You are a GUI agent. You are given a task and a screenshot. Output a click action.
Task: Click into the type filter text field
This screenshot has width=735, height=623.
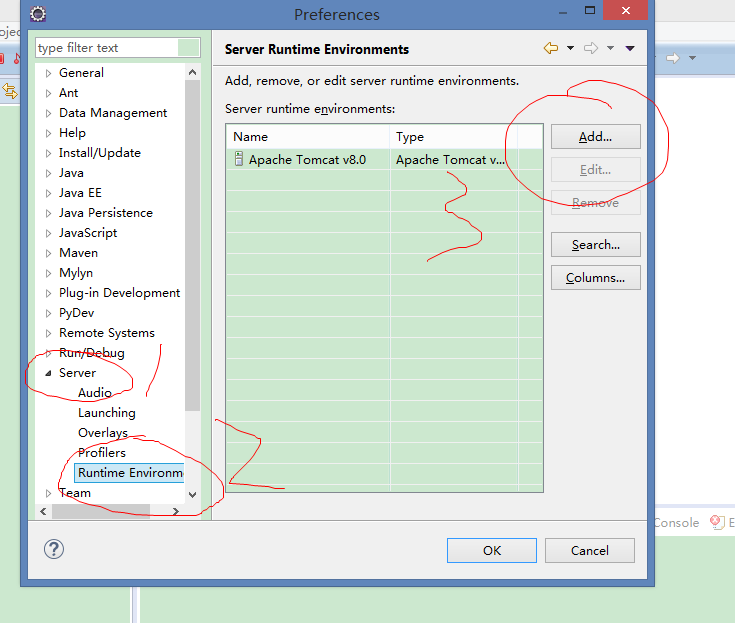(106, 48)
